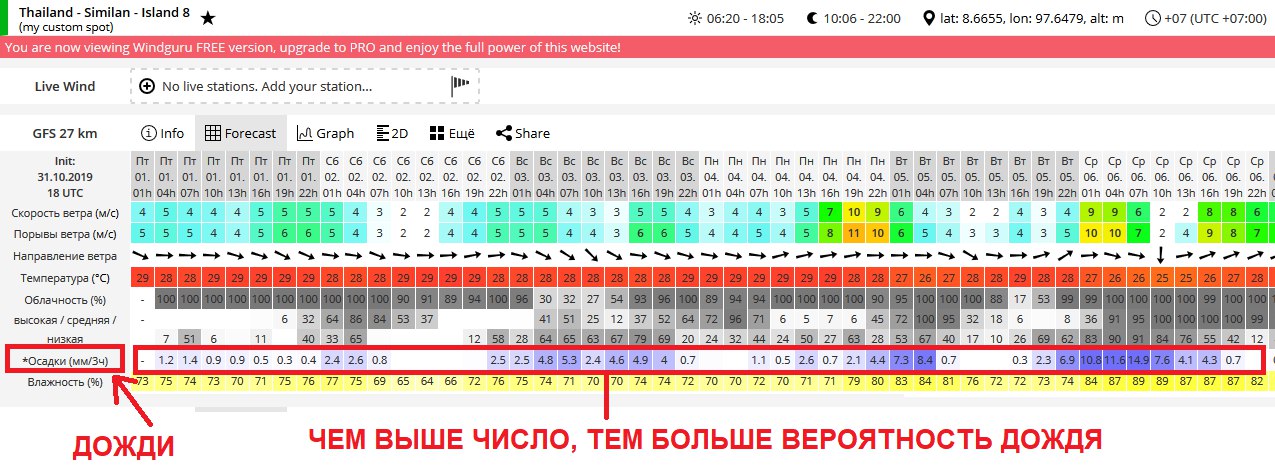
Task: Click the location pin coordinates icon
Action: click(x=929, y=18)
